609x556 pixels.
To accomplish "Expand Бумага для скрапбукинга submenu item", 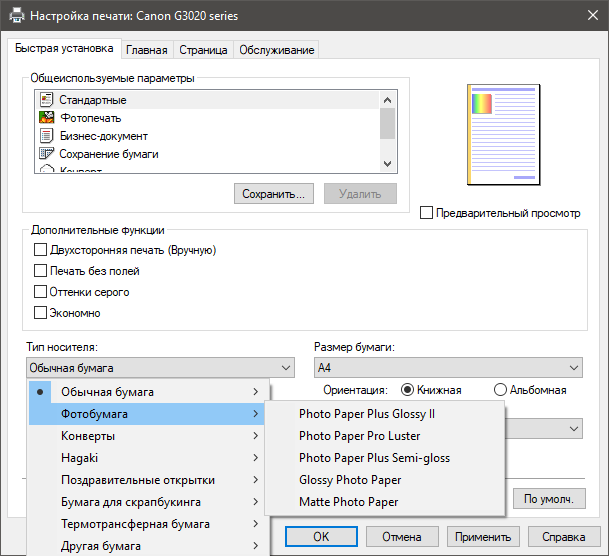I will (146, 502).
